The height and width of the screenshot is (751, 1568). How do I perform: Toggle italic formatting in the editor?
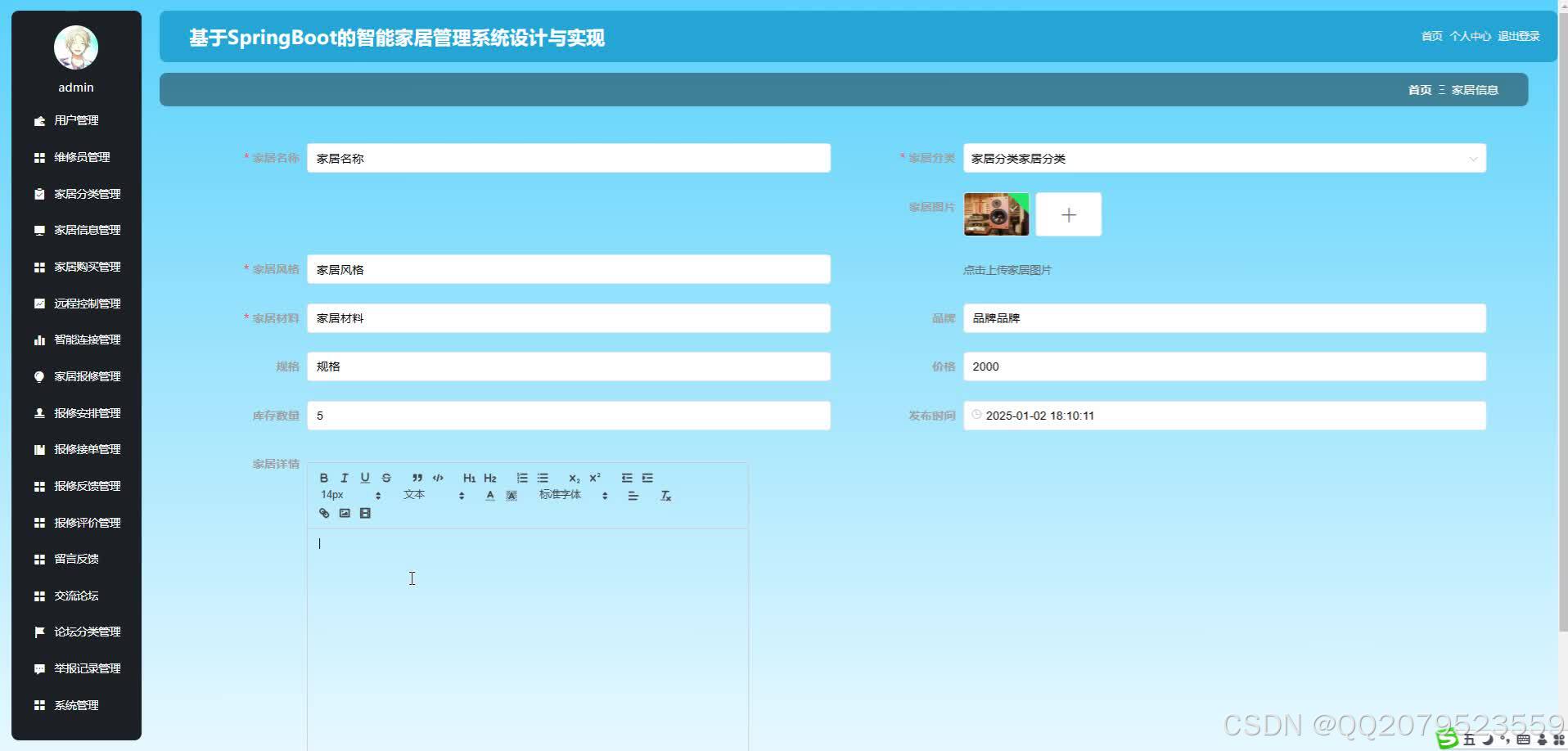(345, 478)
